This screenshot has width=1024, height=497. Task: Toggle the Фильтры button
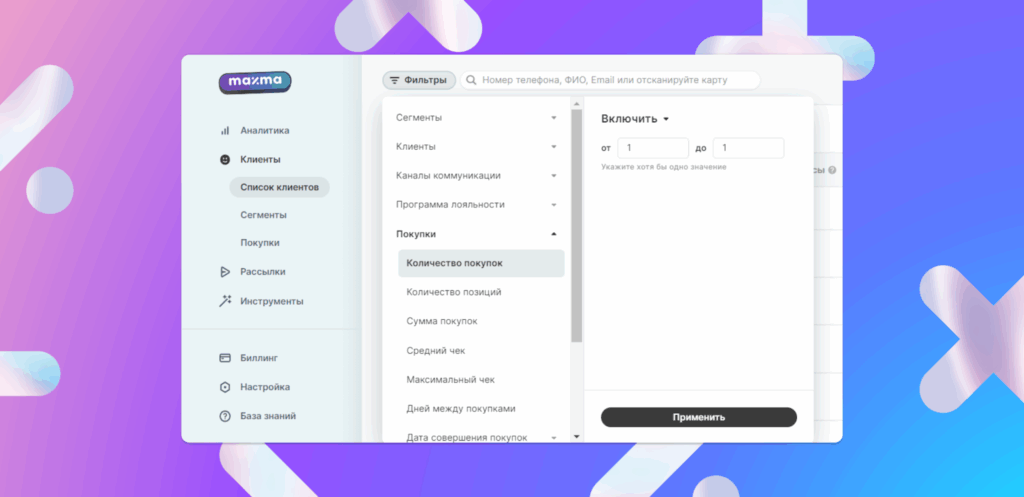tap(419, 80)
